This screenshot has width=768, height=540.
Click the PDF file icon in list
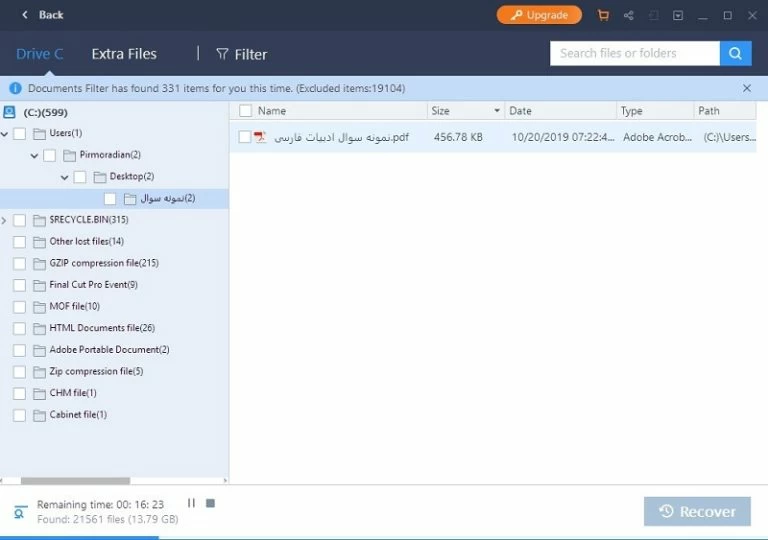click(x=261, y=137)
